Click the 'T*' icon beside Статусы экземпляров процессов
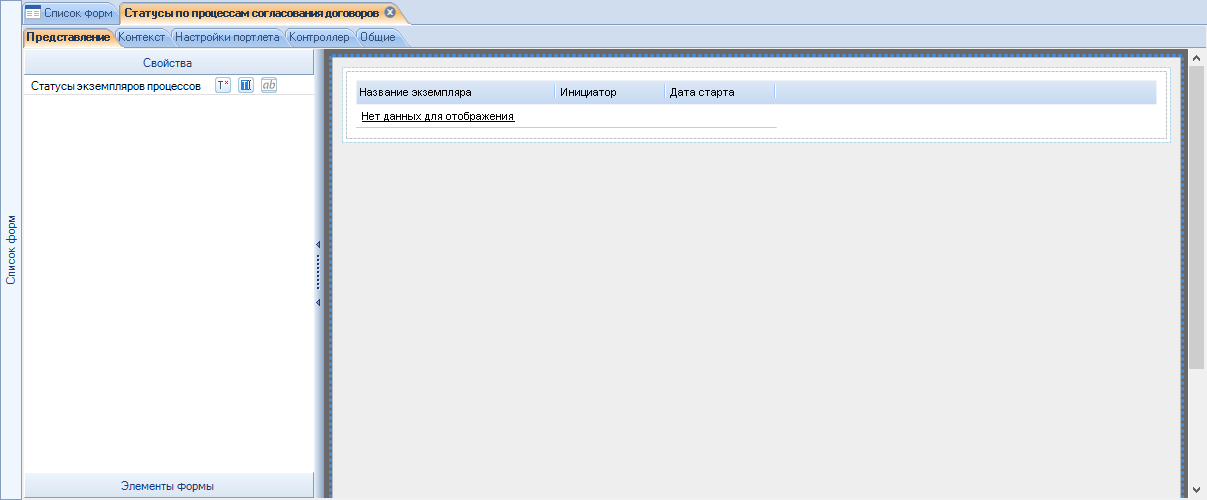 tap(223, 86)
